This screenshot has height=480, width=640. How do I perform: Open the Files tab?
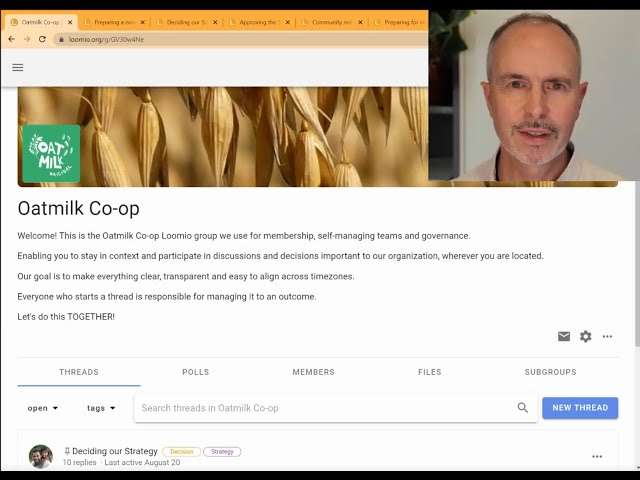[429, 372]
